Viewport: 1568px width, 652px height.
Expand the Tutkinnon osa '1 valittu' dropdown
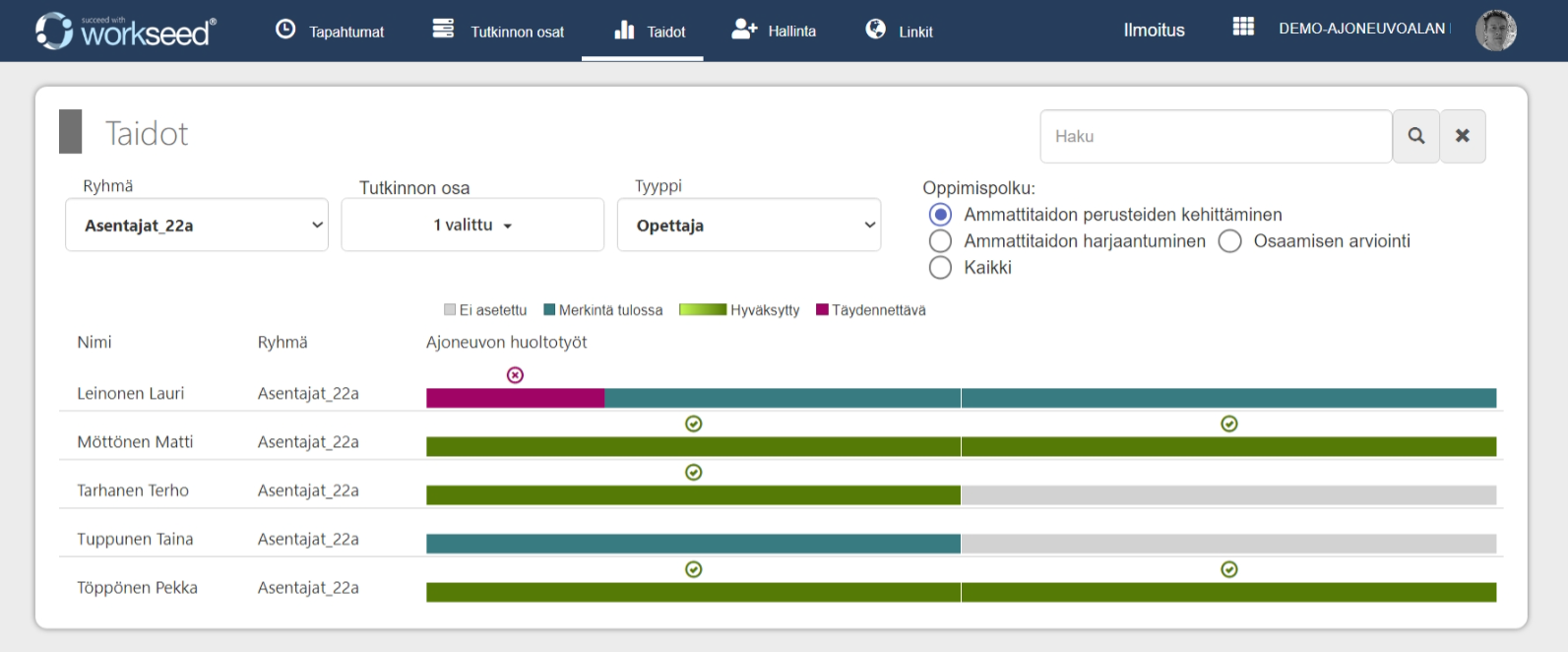point(472,226)
